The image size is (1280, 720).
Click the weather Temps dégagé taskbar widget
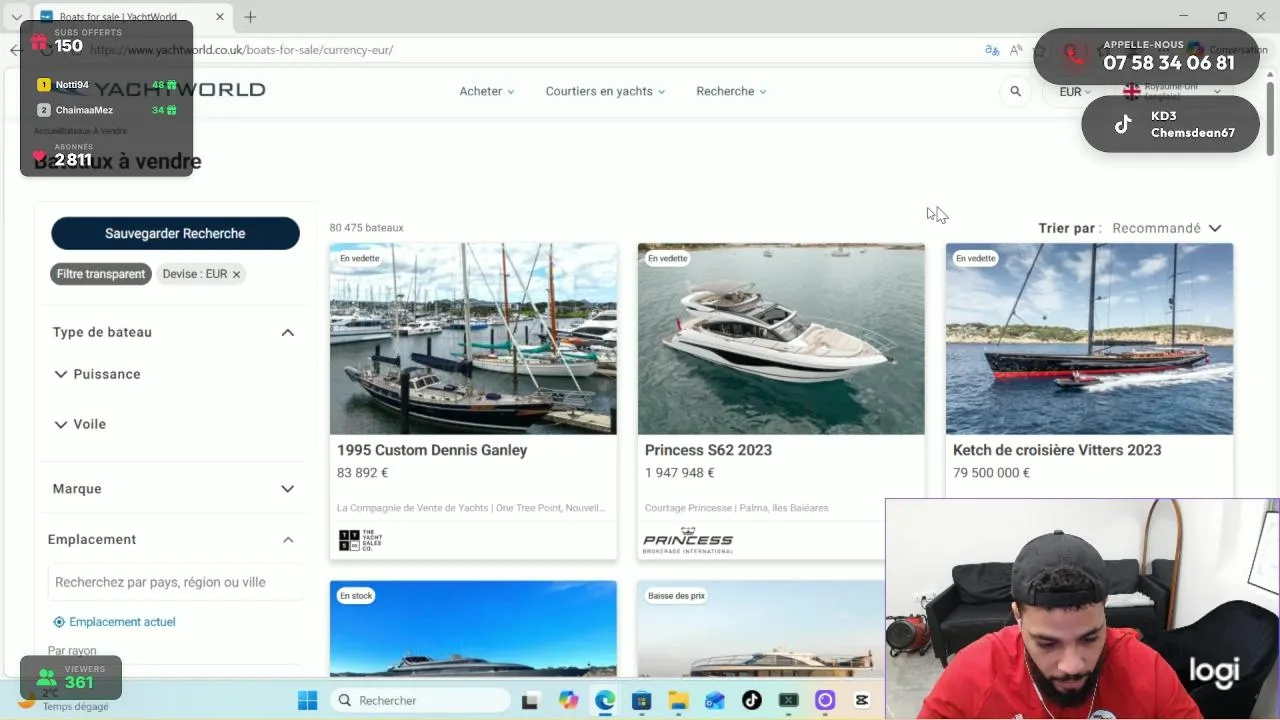click(66, 700)
